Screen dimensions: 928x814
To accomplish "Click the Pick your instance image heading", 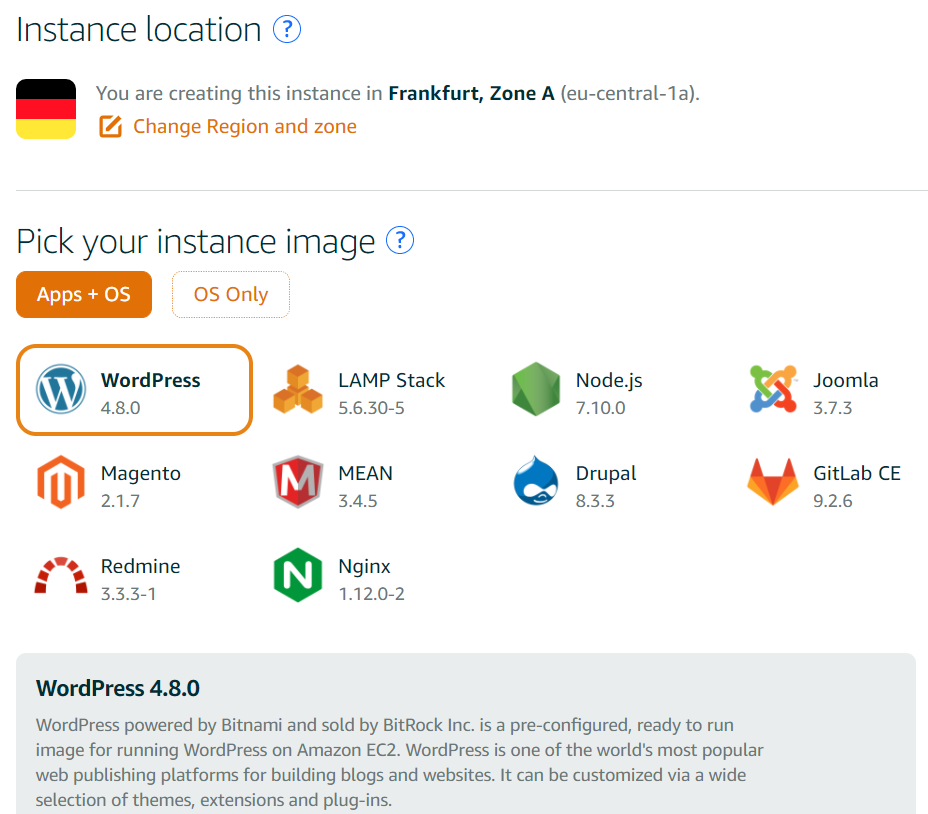I will tap(196, 242).
